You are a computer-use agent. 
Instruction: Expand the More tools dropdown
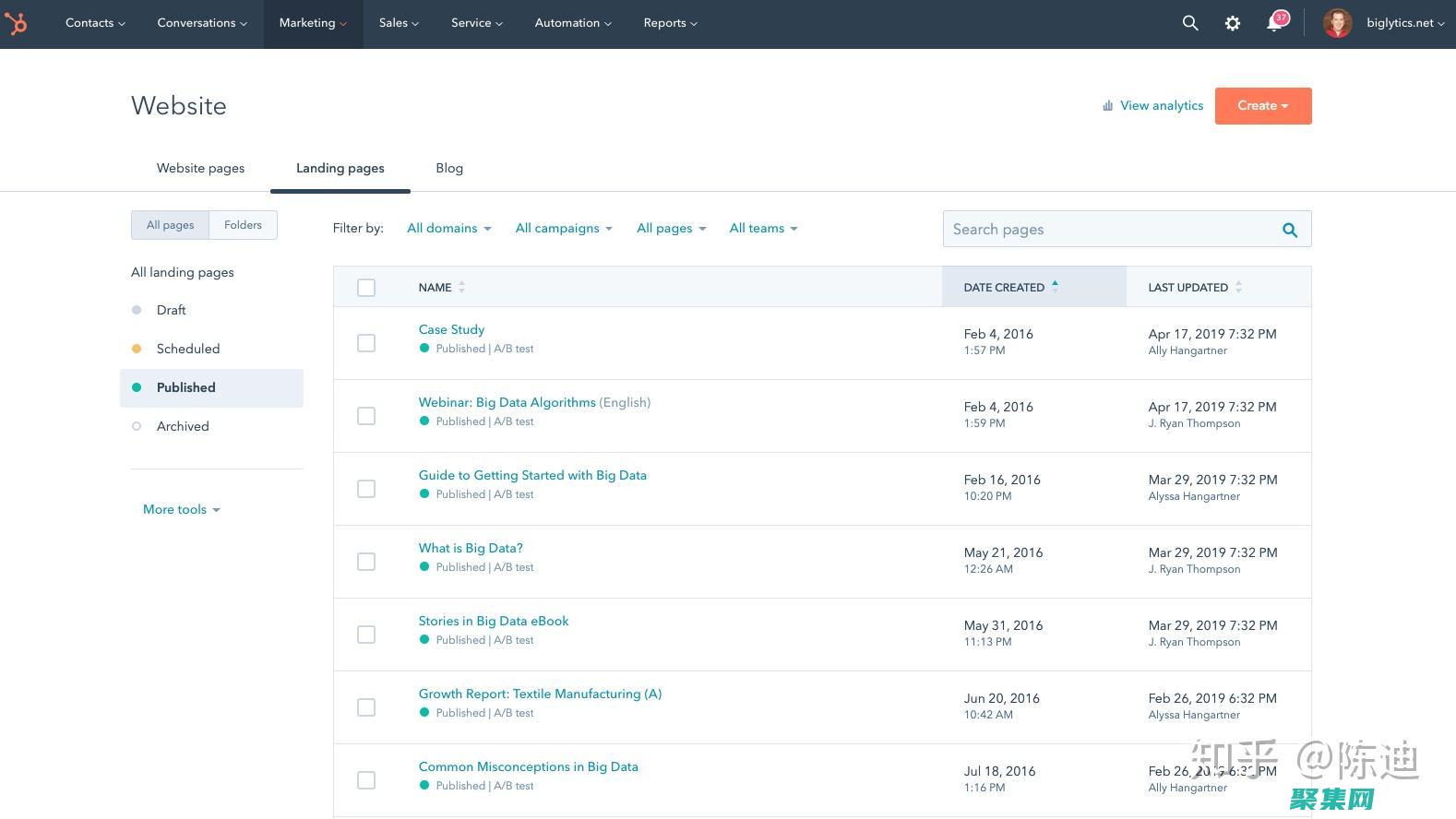181,509
